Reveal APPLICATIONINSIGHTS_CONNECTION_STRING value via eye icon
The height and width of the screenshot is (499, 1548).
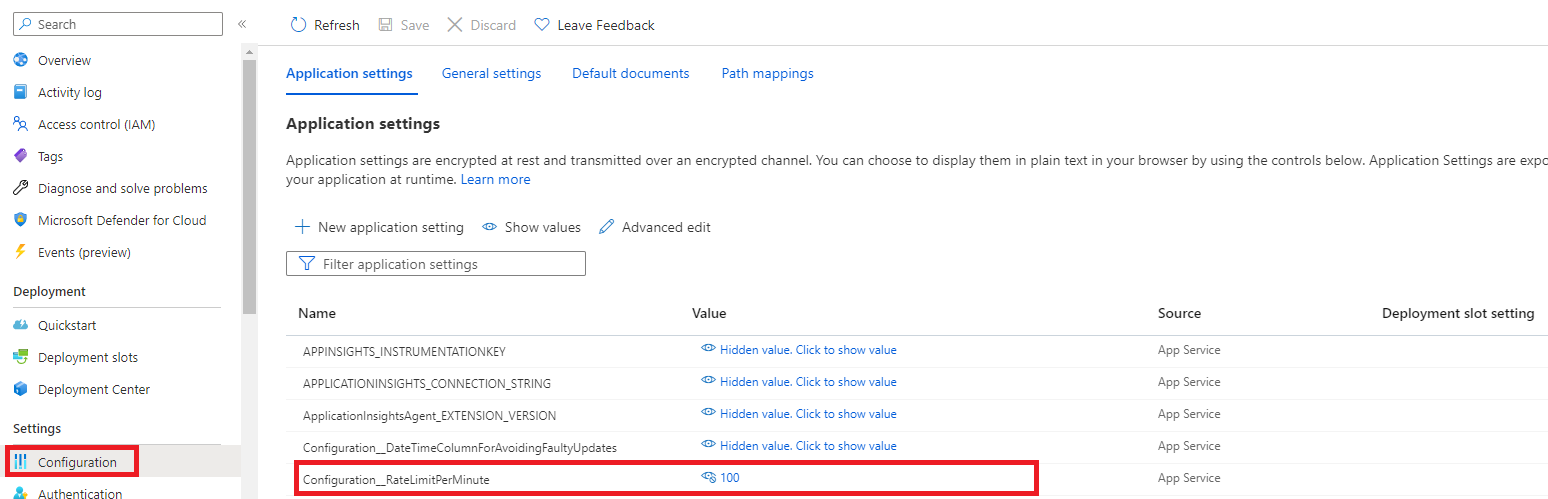point(708,381)
